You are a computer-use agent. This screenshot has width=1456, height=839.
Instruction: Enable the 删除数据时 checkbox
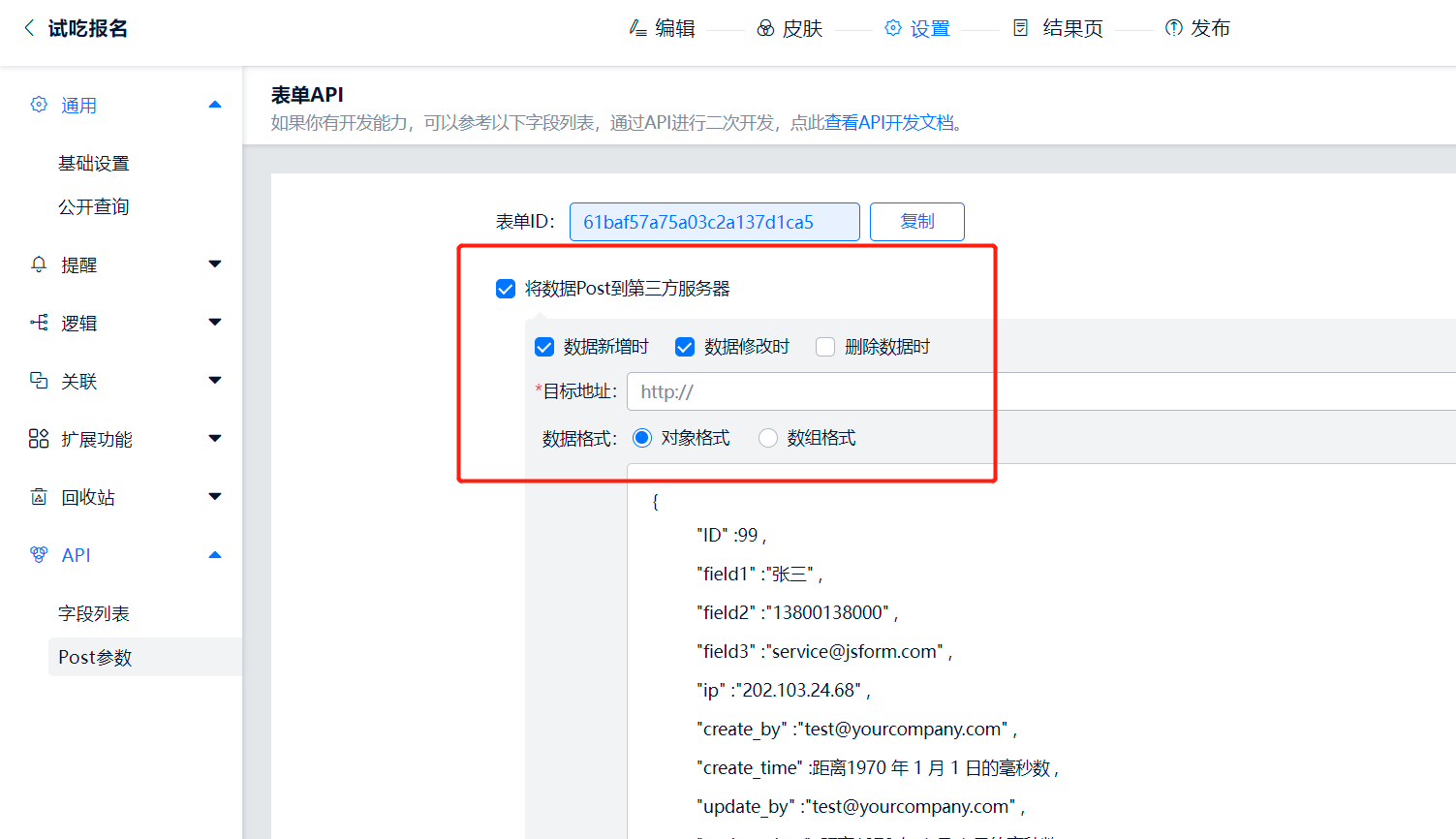click(x=825, y=347)
